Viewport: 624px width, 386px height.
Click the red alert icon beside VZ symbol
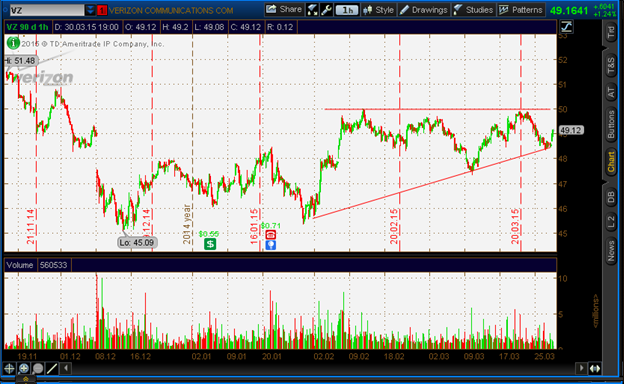coord(102,10)
